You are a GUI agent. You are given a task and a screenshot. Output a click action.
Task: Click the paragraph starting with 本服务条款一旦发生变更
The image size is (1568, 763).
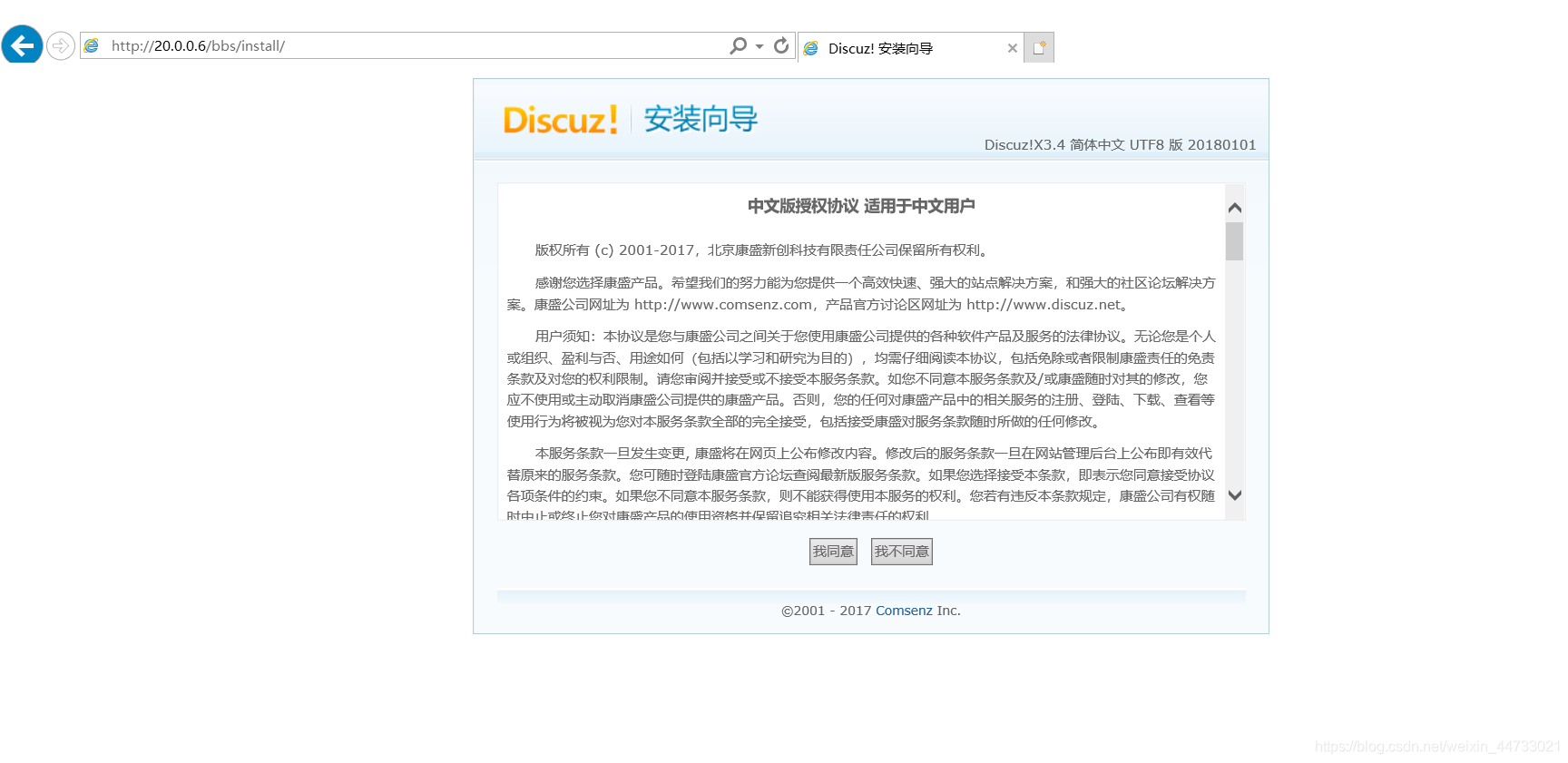[x=861, y=484]
